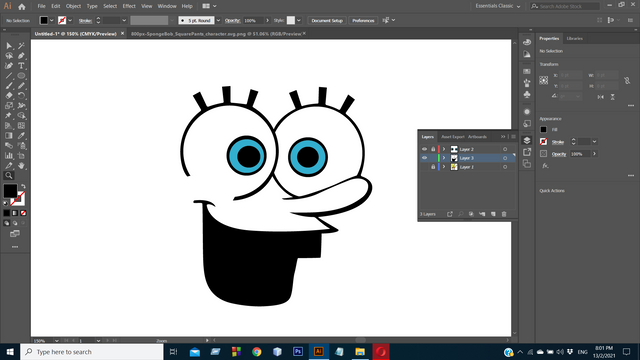640x360 pixels.
Task: Select the Eraser tool
Action: coord(9,96)
